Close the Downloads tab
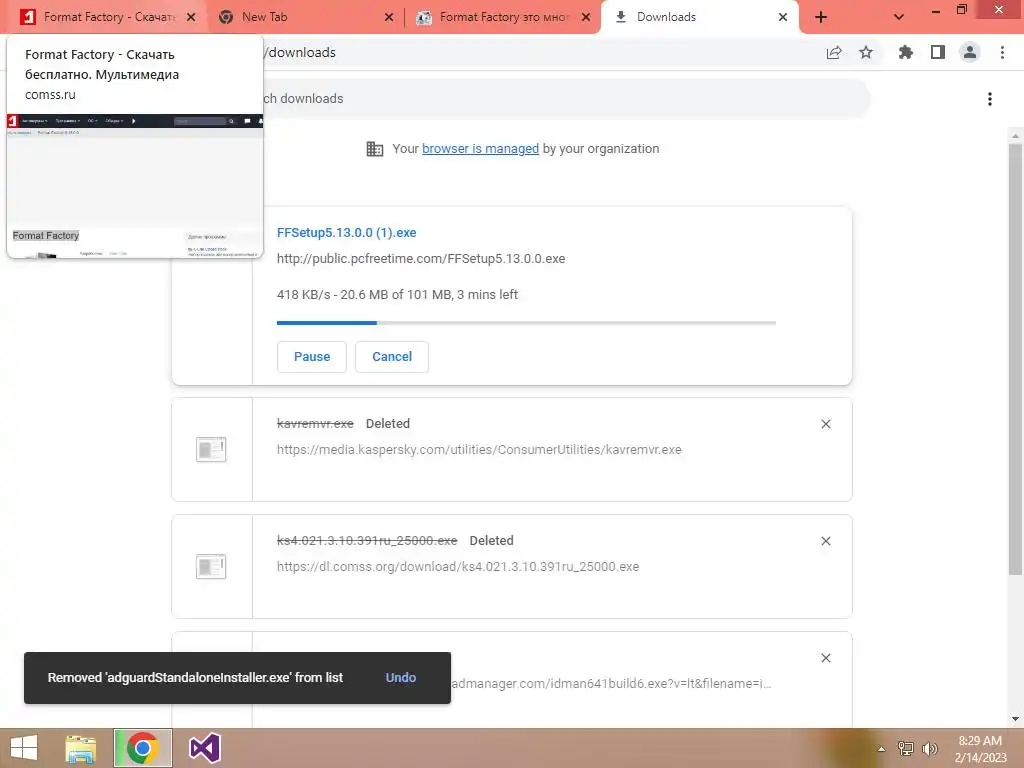 point(782,18)
